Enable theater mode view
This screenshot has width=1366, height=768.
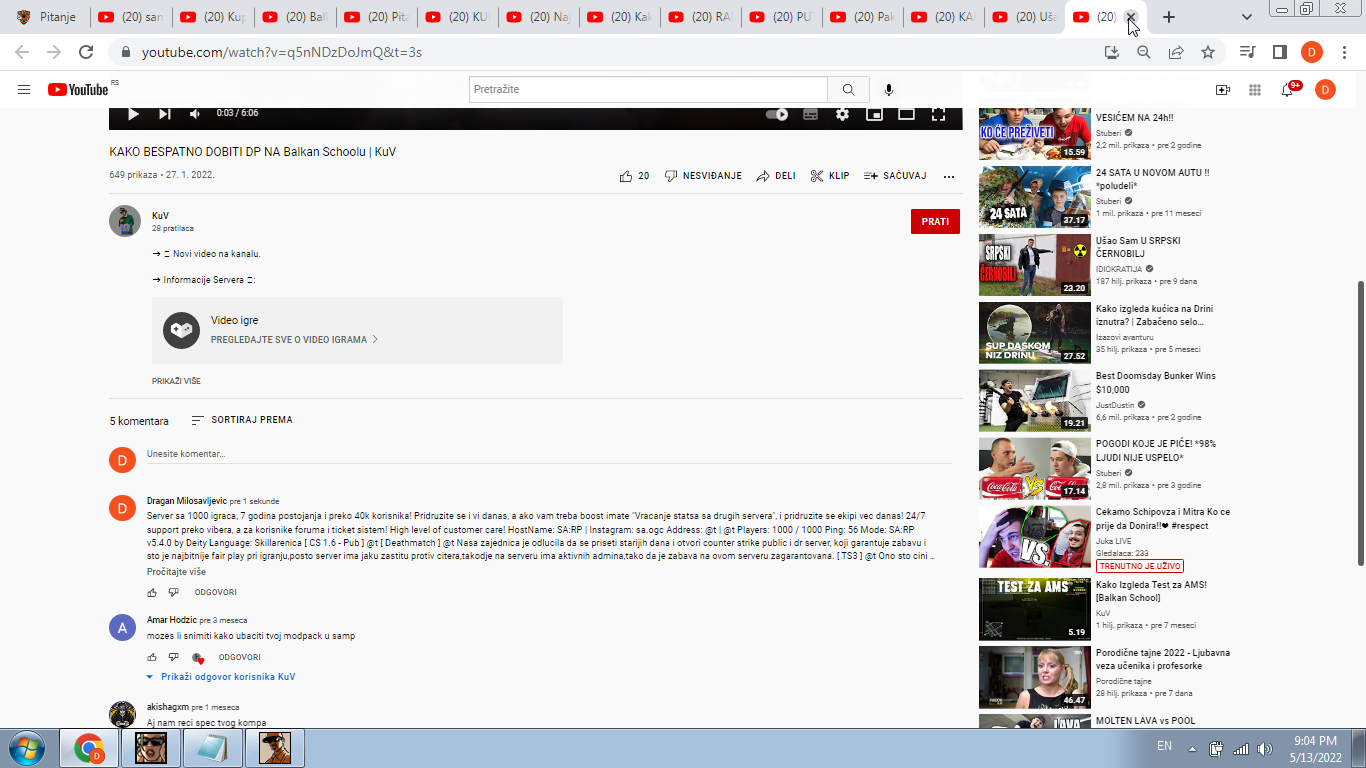pyautogui.click(x=906, y=114)
